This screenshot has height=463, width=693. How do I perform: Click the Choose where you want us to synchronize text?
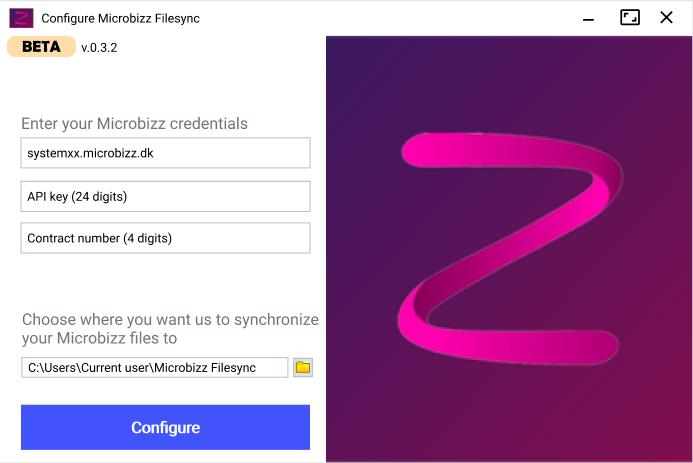[171, 319]
